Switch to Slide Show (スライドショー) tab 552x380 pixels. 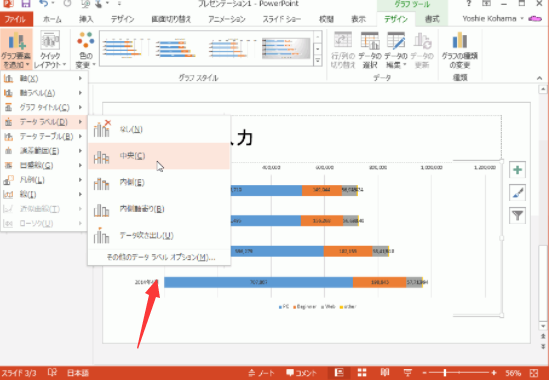282,19
